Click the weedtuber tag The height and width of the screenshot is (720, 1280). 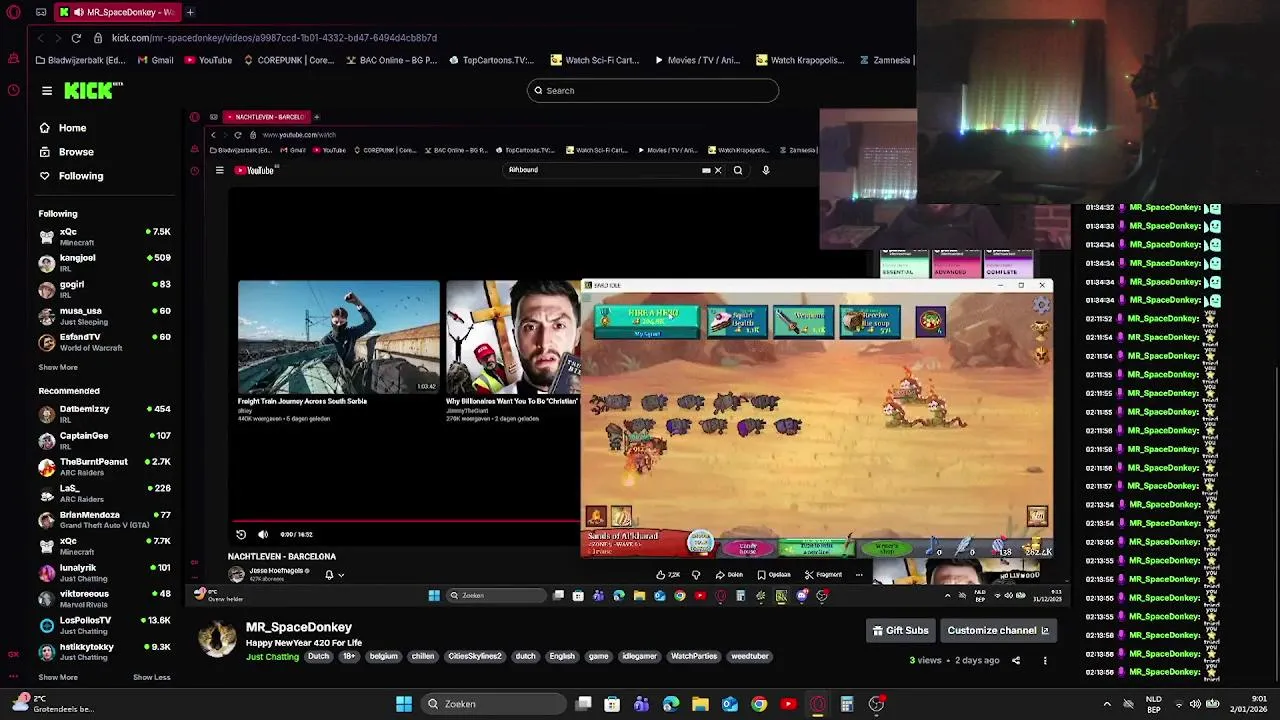[749, 657]
